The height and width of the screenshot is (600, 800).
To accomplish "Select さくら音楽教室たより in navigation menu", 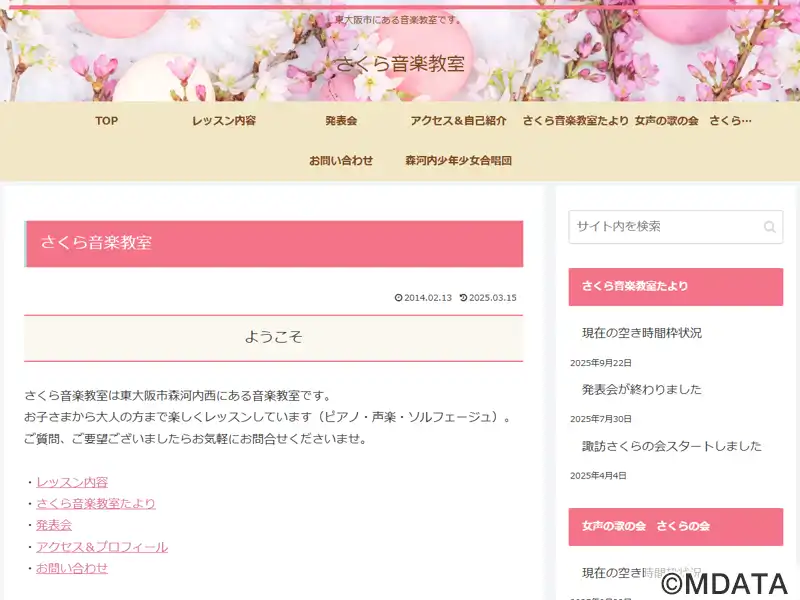I will pyautogui.click(x=576, y=121).
